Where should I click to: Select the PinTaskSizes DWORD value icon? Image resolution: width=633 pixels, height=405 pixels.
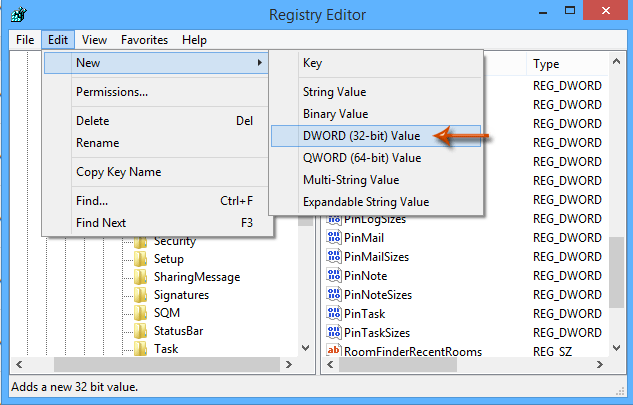(334, 332)
